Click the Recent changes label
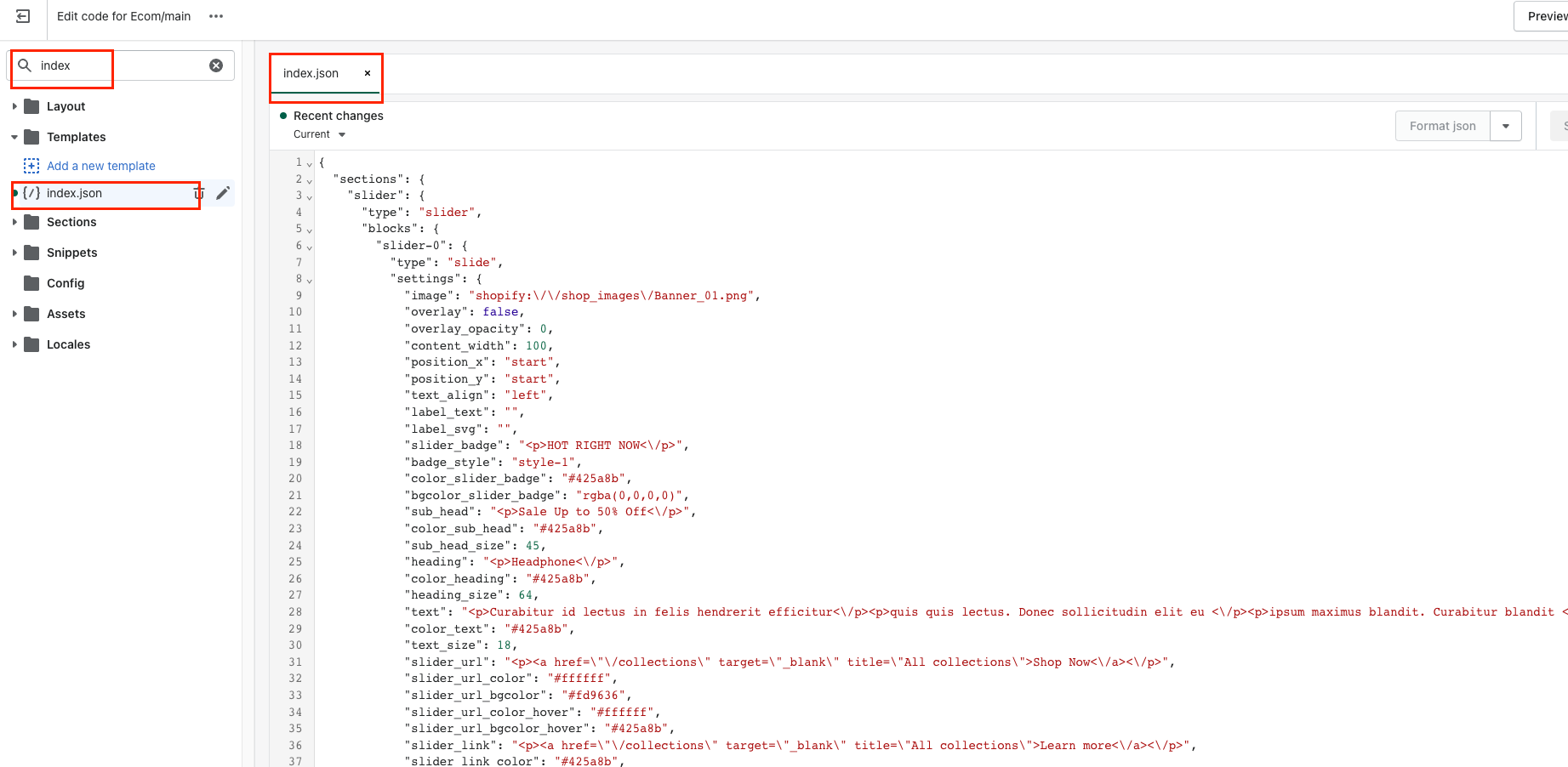Screen dimensions: 1568x767 [x=339, y=116]
